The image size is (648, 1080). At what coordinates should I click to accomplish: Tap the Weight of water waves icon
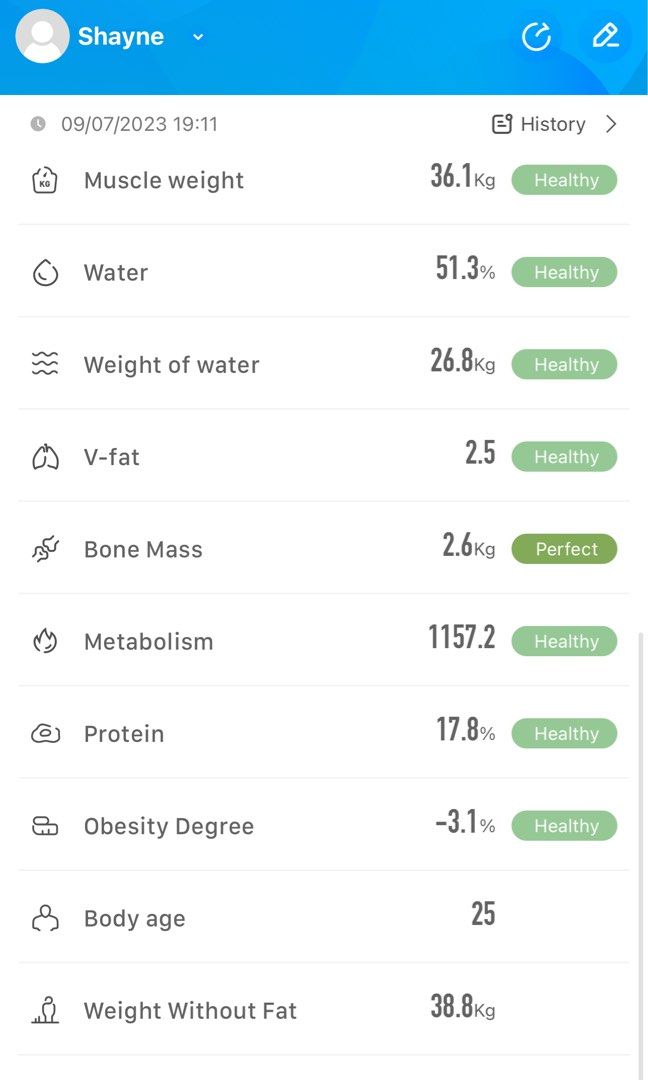44,364
